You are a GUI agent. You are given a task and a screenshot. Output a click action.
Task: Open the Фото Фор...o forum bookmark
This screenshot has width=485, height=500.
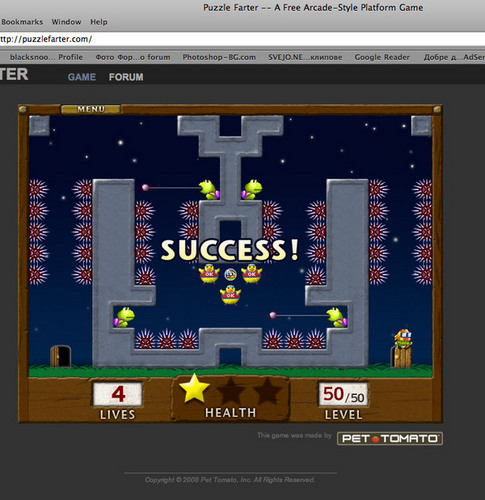coord(133,57)
